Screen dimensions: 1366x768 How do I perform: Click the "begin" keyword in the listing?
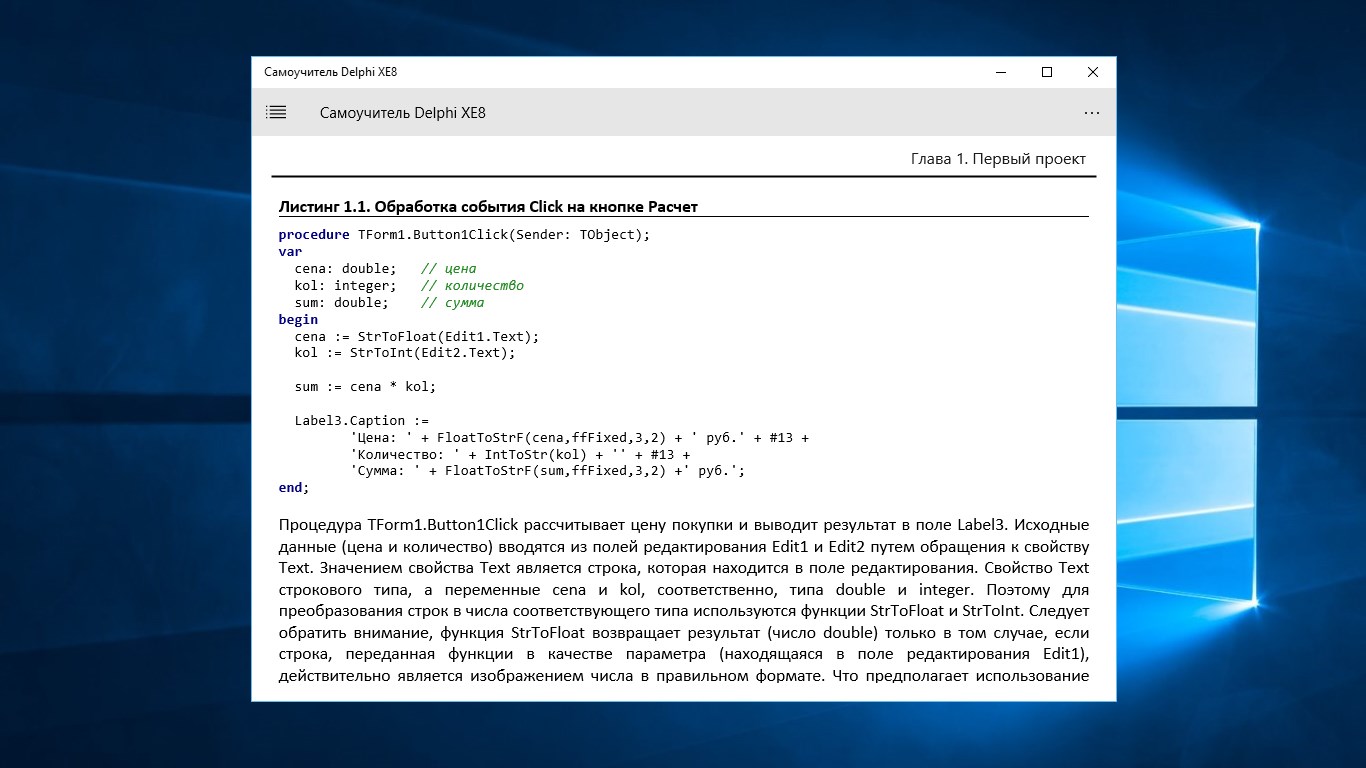pyautogui.click(x=298, y=320)
